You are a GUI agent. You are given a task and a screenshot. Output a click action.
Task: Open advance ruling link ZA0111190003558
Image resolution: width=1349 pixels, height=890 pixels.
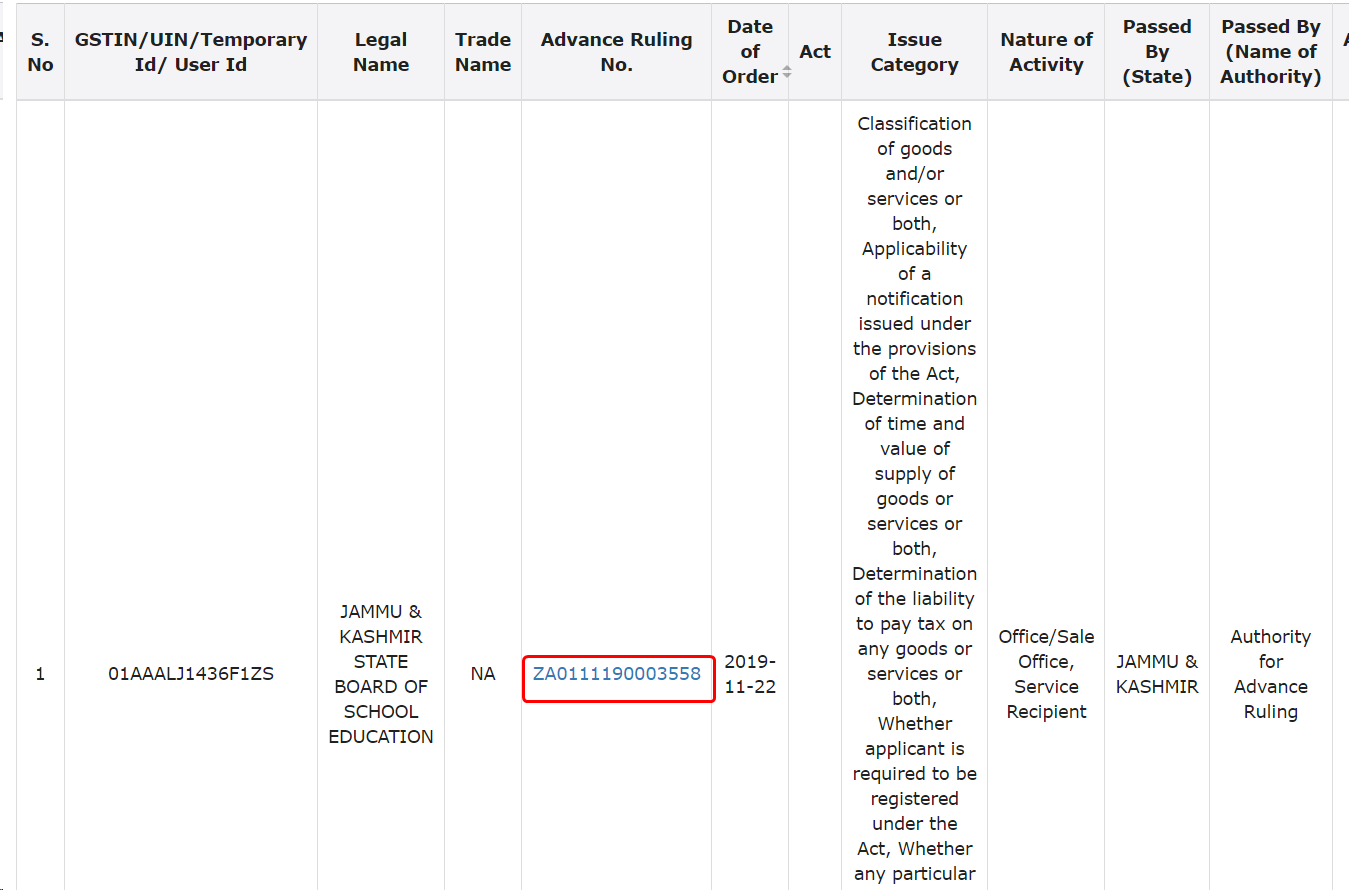[x=617, y=674]
